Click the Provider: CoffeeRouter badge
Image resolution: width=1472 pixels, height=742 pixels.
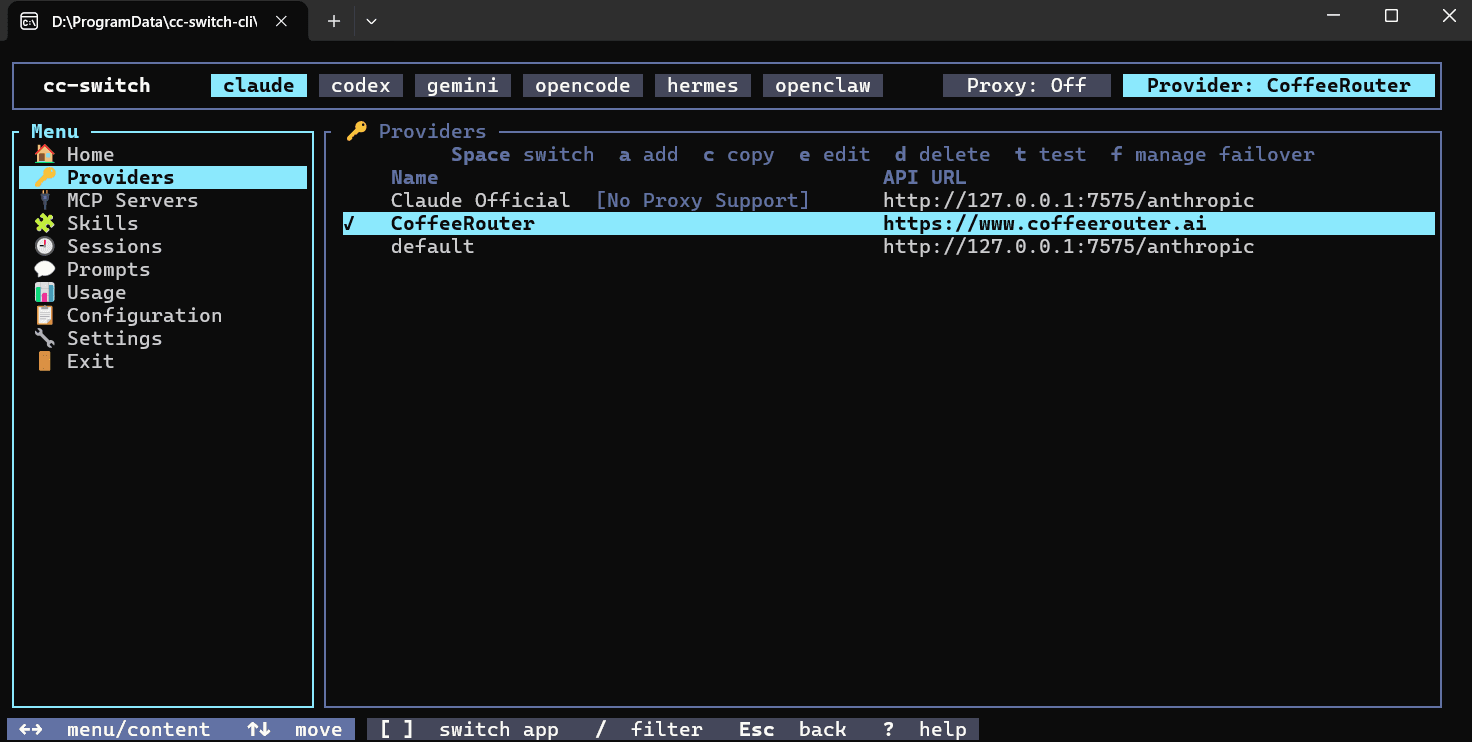click(1279, 85)
